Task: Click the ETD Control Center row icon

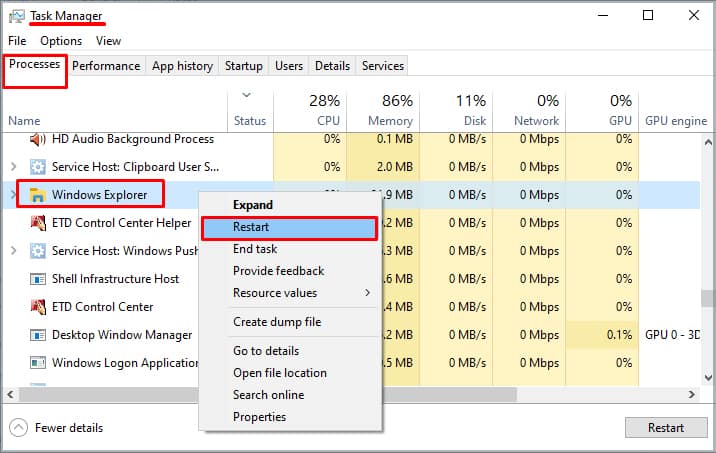Action: pos(37,306)
